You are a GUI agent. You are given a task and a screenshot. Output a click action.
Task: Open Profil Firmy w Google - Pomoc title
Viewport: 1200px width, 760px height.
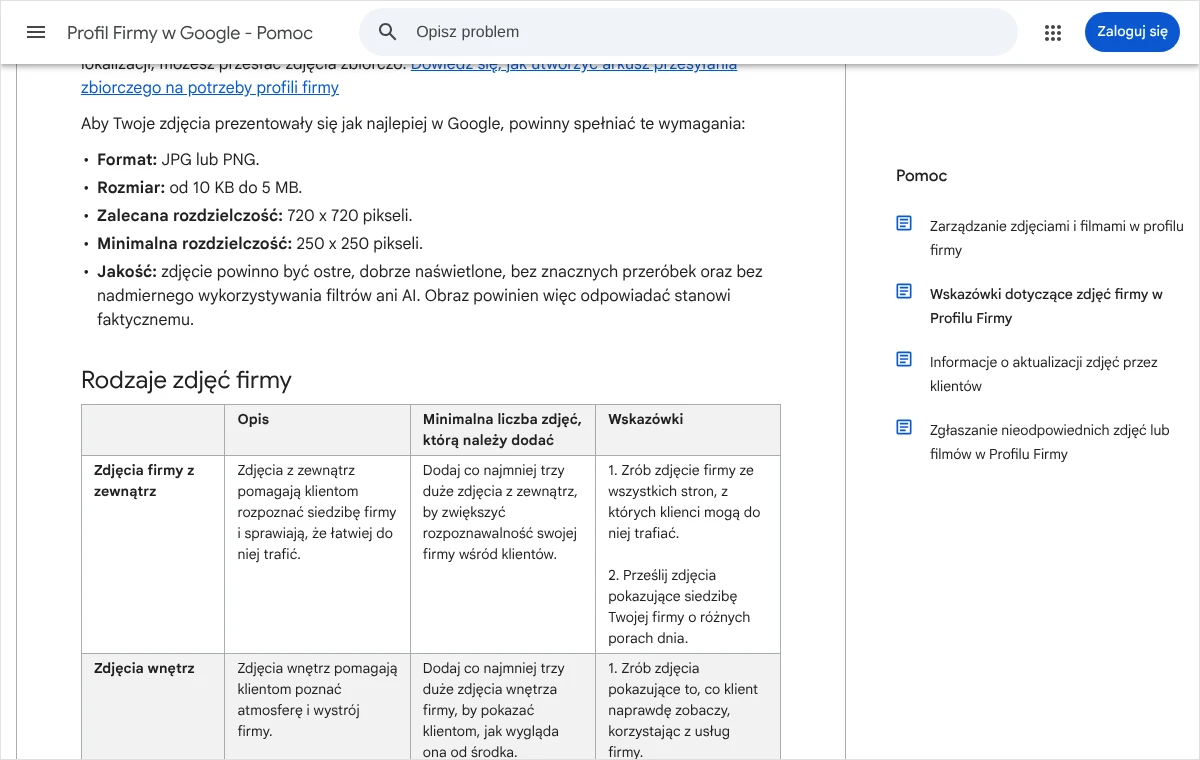click(190, 33)
